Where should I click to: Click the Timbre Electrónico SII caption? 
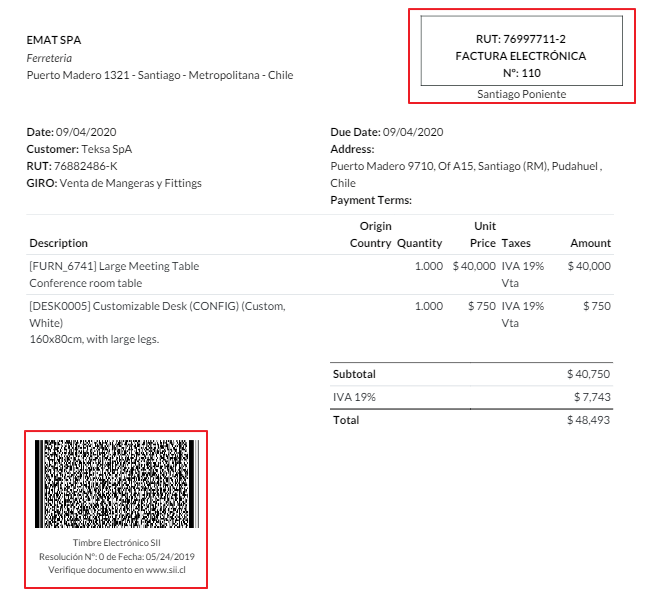pos(116,543)
